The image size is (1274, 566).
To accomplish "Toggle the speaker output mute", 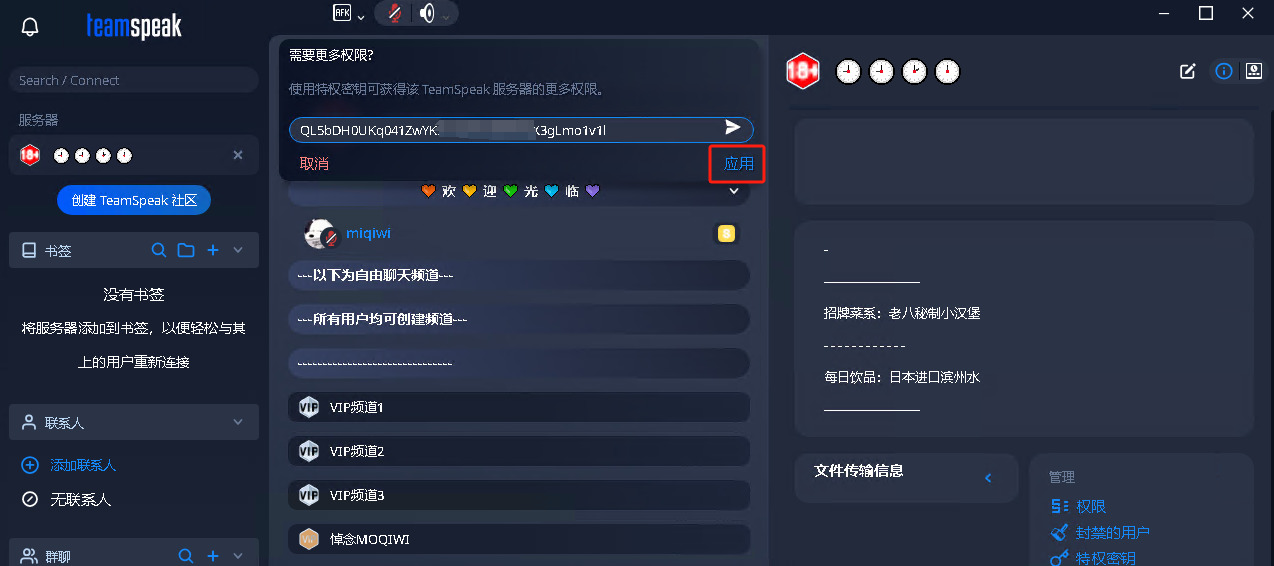I will [427, 13].
